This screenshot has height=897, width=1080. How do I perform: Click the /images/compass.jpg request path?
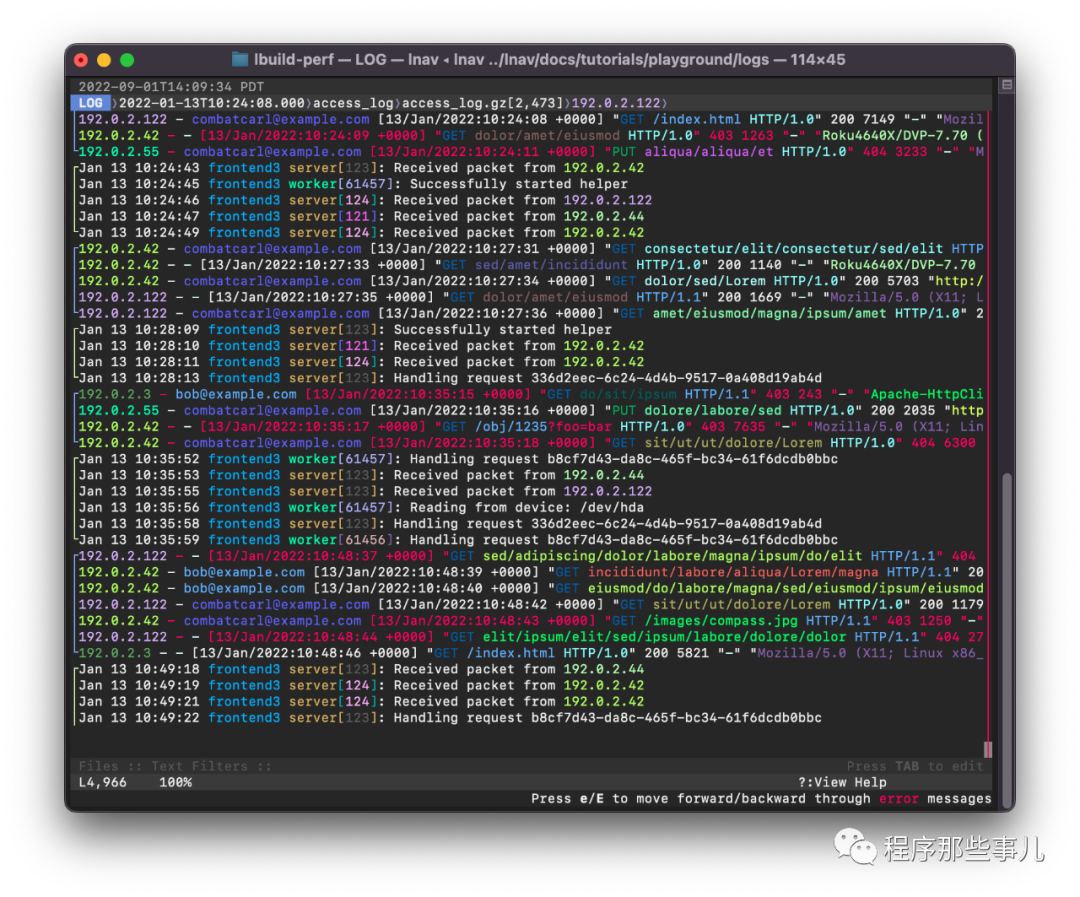[x=721, y=621]
